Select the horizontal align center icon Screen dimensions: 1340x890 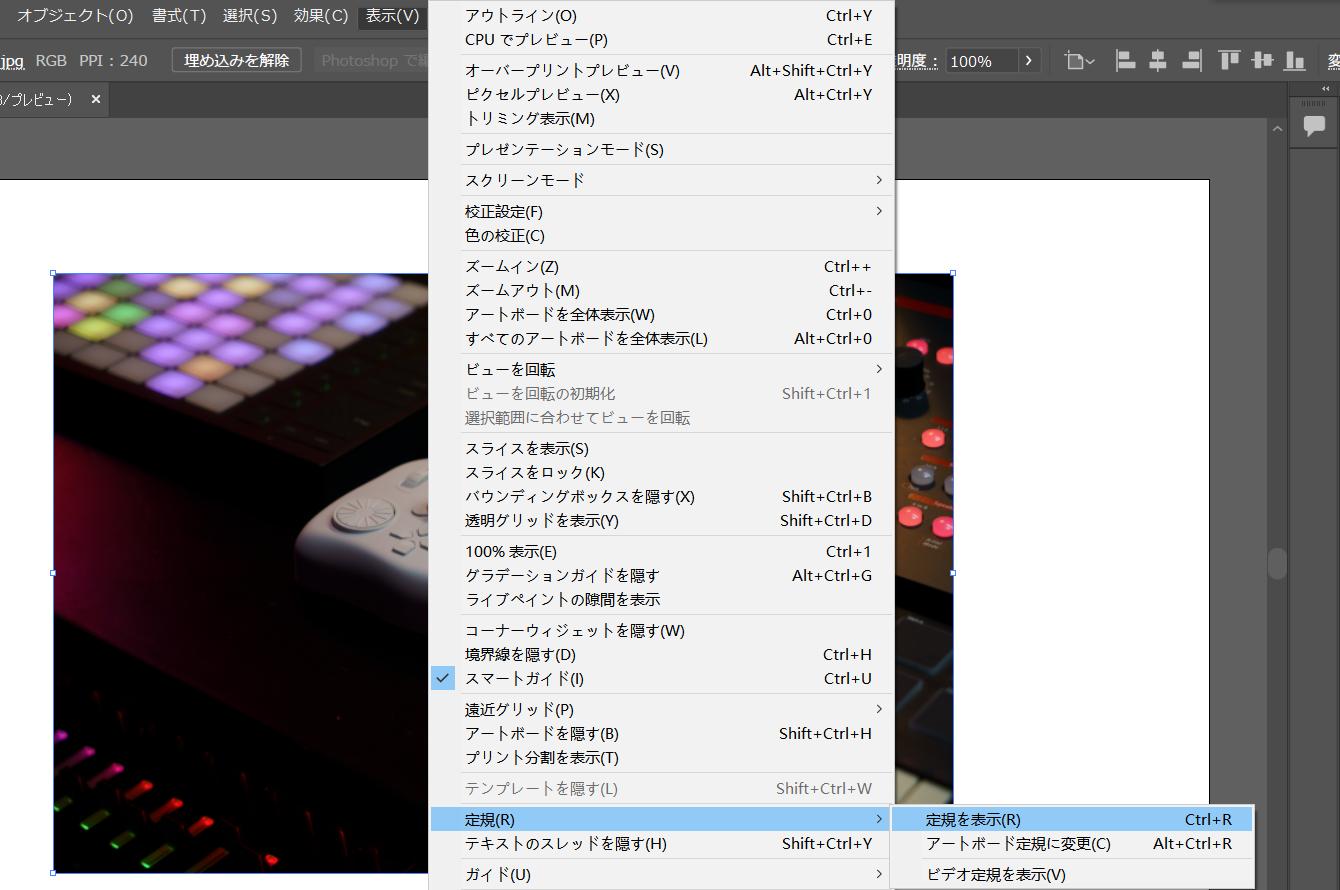coord(1157,60)
